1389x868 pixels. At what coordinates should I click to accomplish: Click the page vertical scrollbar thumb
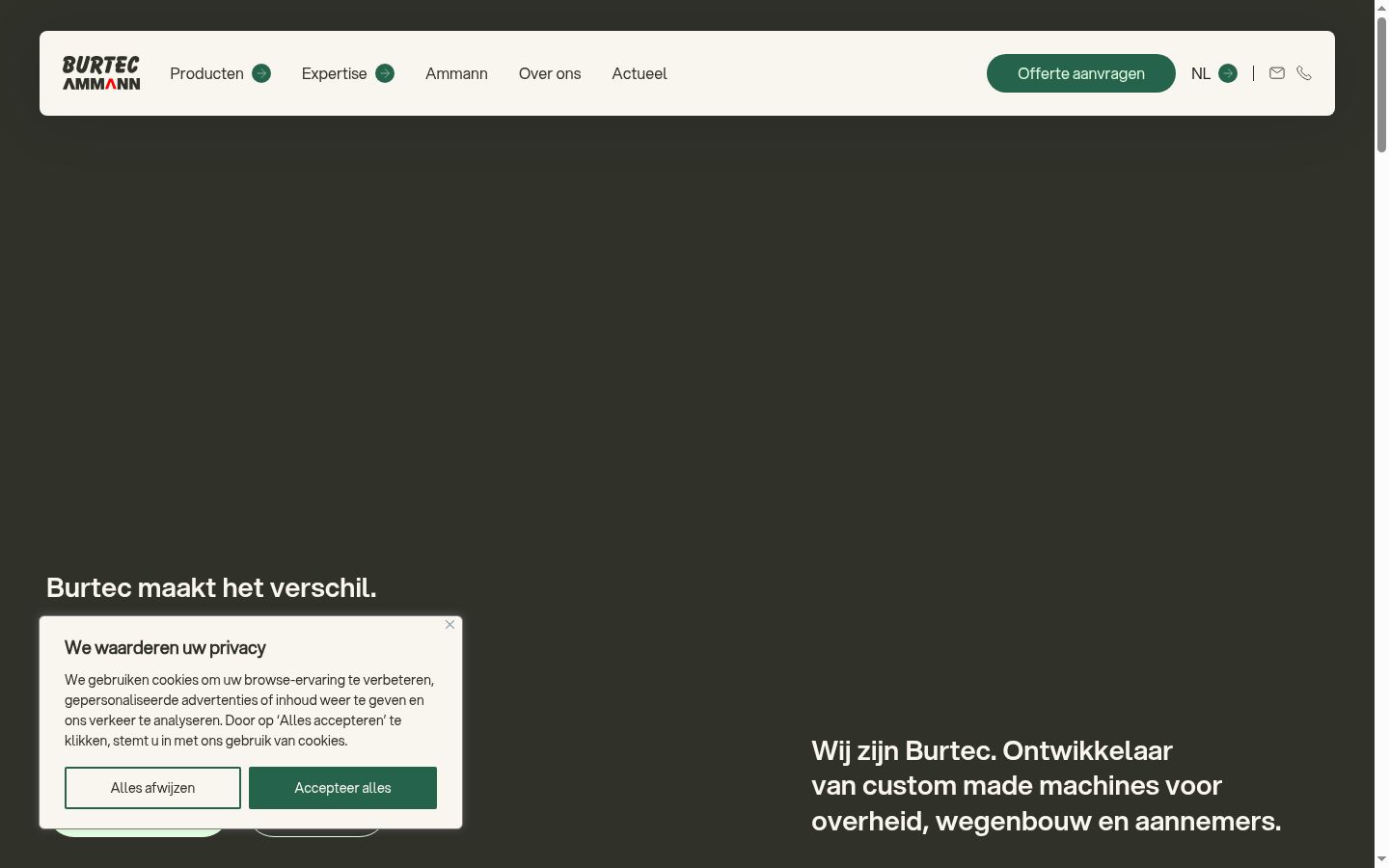click(x=1381, y=84)
